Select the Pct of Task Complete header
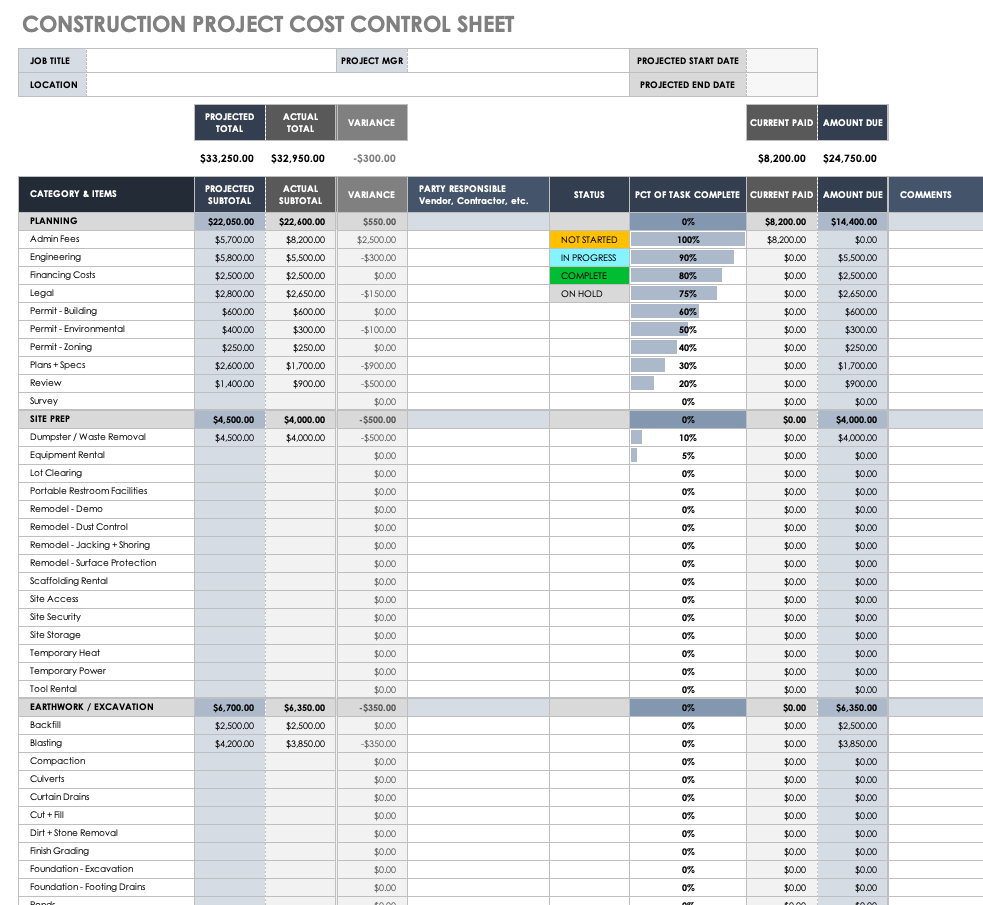 688,194
